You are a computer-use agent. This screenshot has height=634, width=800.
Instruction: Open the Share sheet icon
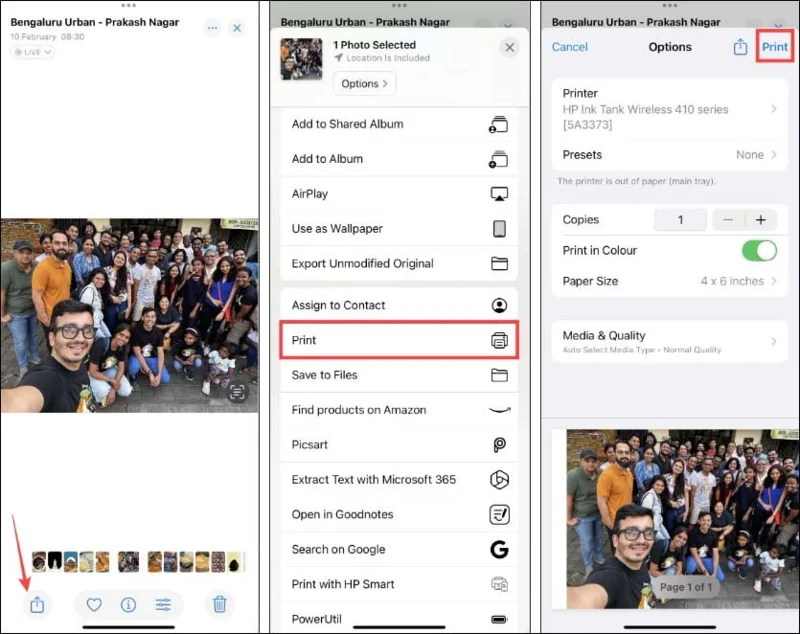pos(36,605)
